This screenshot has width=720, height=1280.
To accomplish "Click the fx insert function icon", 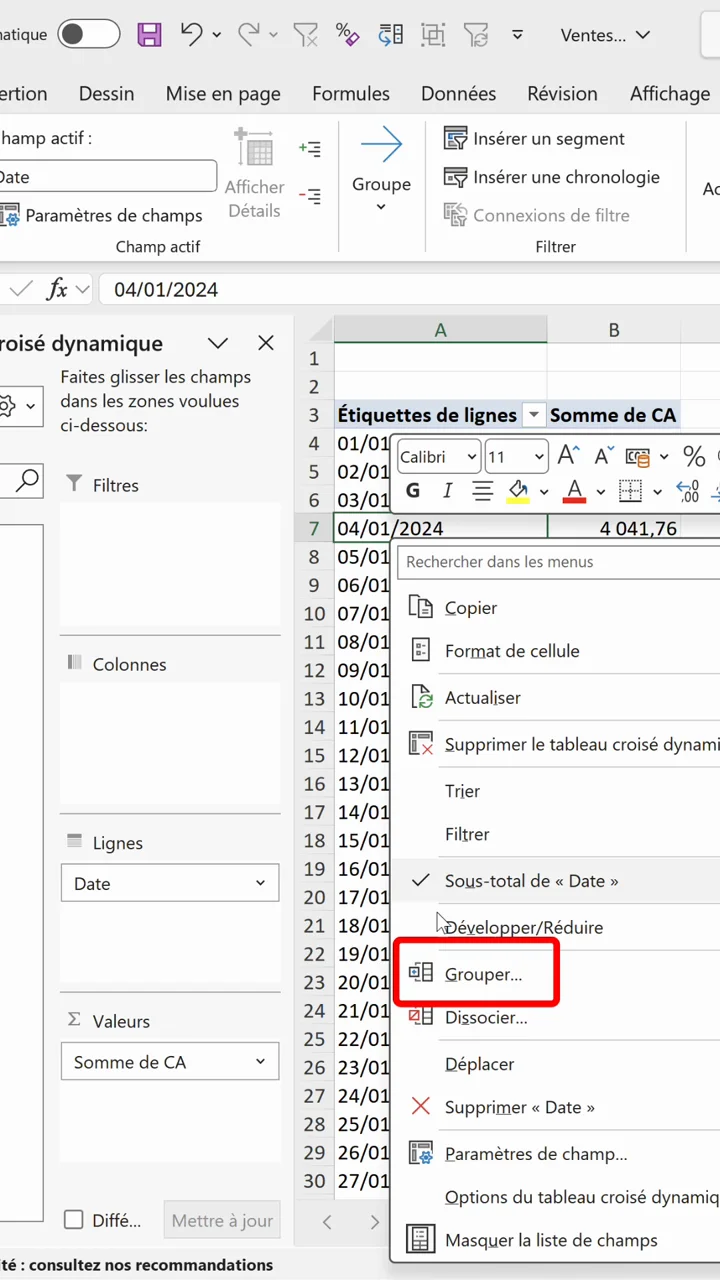I will coord(57,290).
